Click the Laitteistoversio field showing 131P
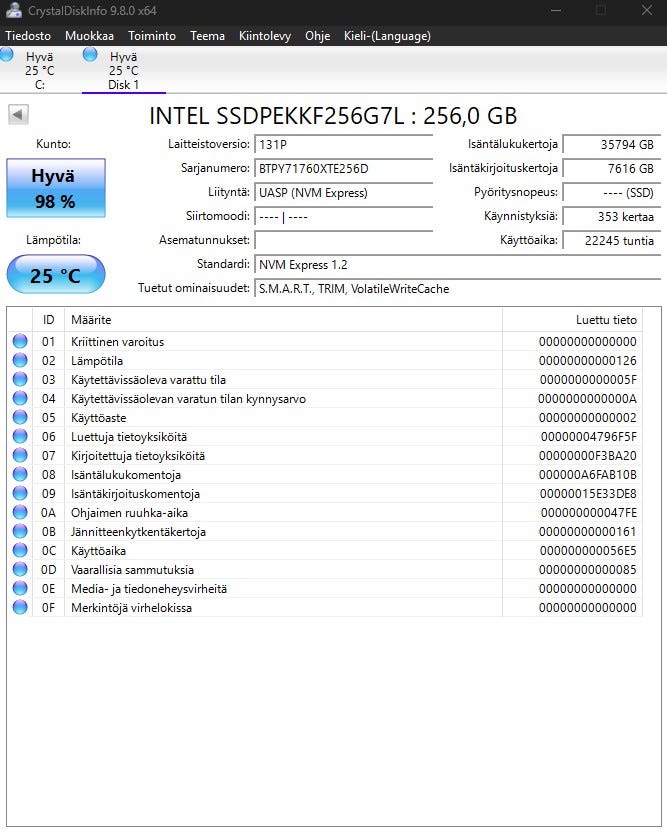The height and width of the screenshot is (833, 667). (x=344, y=144)
